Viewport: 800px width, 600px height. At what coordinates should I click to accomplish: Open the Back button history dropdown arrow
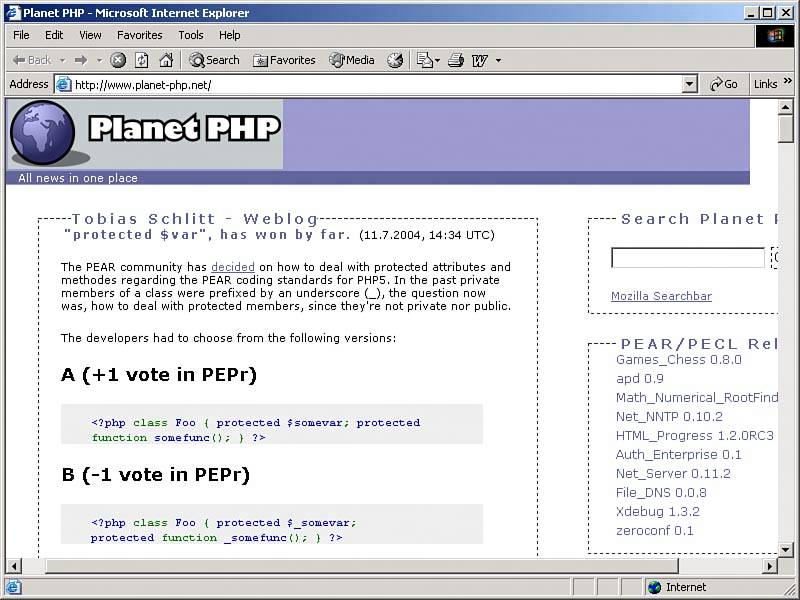point(62,60)
